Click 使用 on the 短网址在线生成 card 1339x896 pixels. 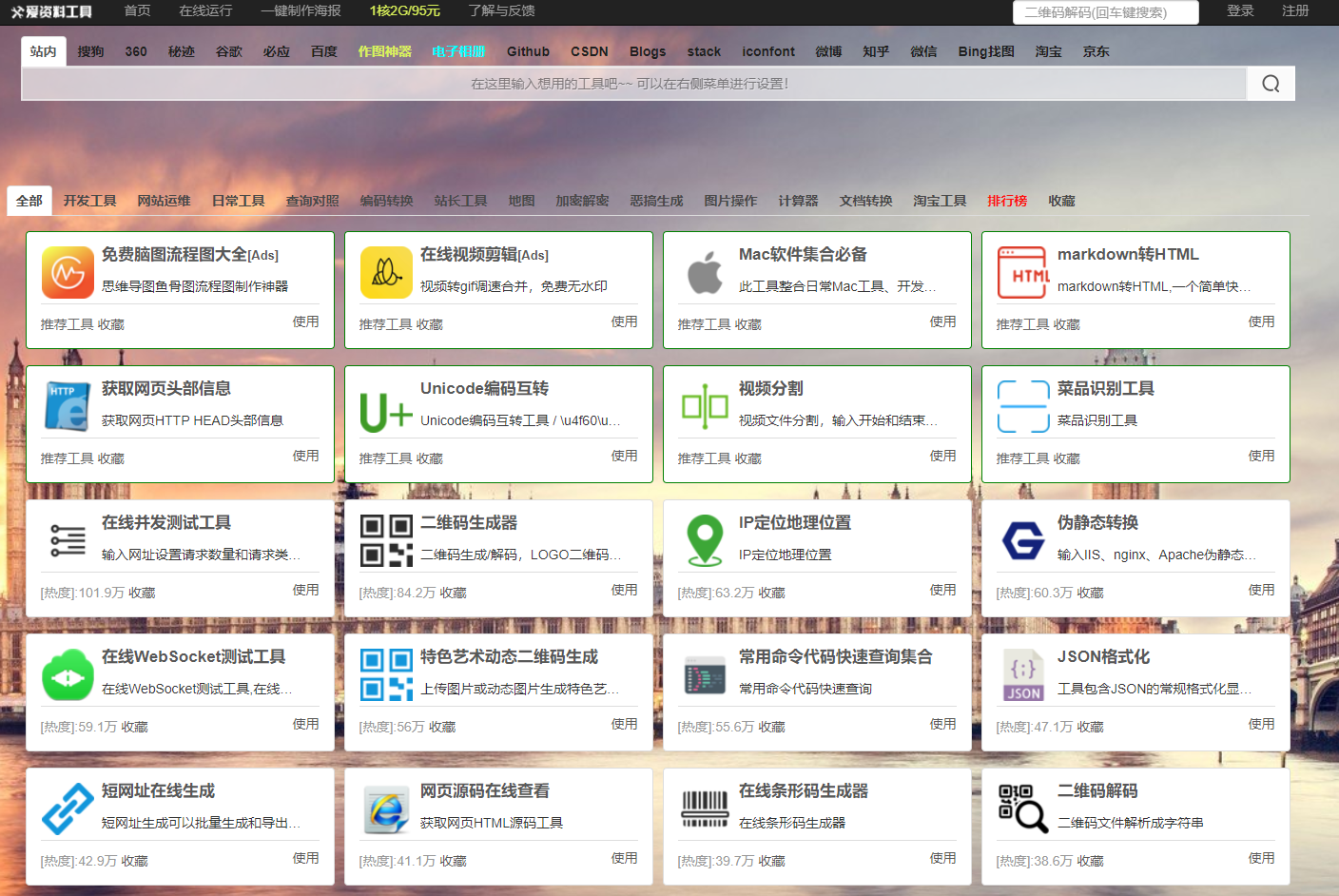click(306, 858)
